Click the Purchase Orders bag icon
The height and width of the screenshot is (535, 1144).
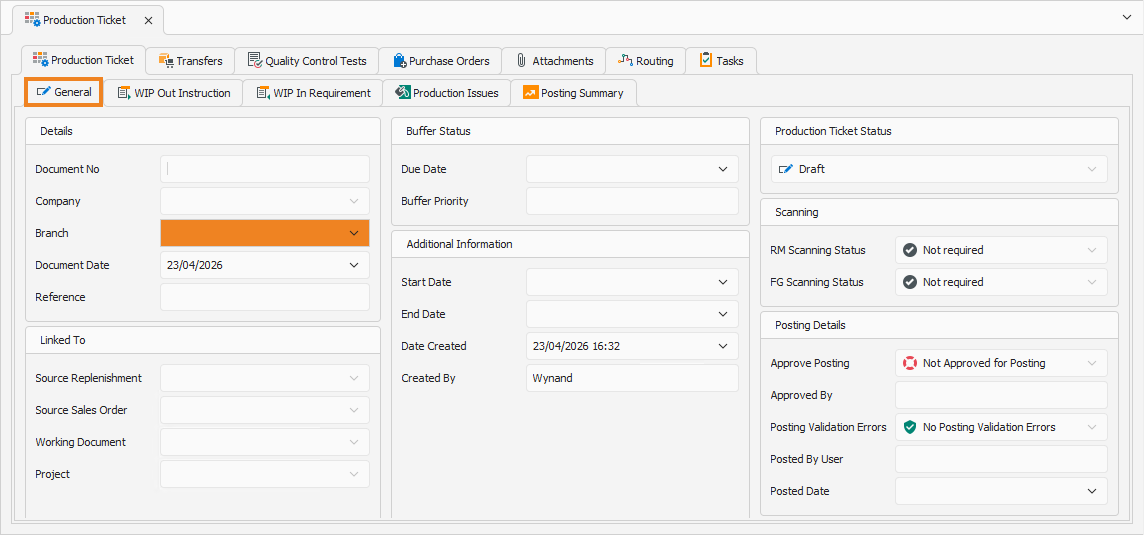click(x=399, y=61)
